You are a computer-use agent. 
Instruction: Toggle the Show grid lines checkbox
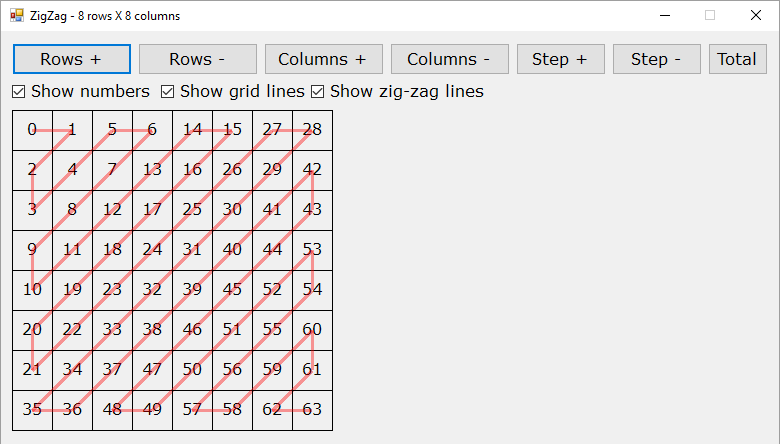168,91
